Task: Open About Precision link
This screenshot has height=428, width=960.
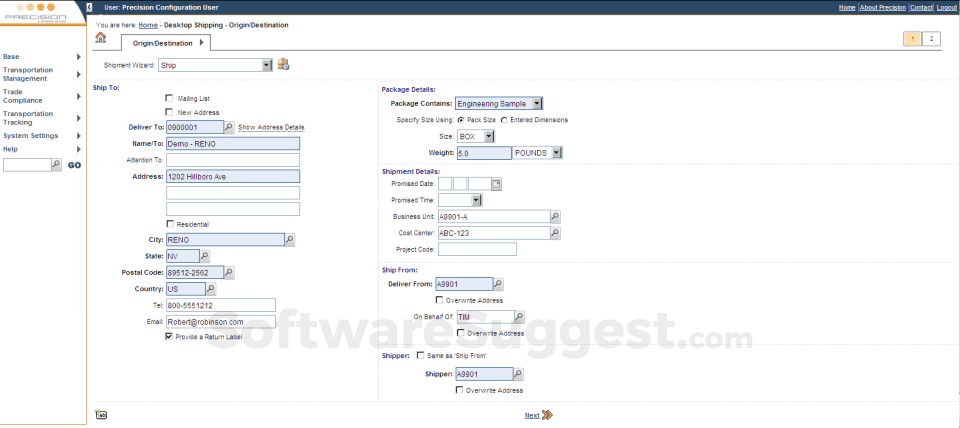Action: coord(882,7)
